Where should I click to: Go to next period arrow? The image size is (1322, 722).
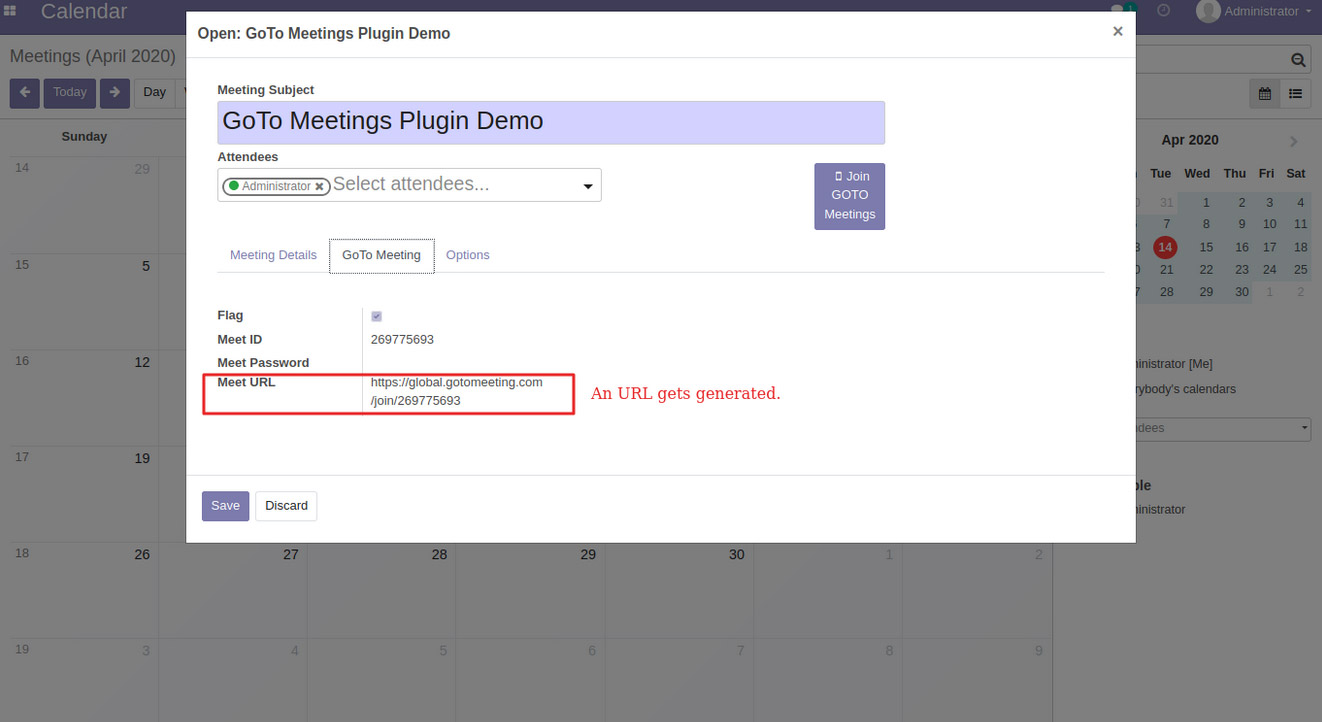[x=115, y=92]
